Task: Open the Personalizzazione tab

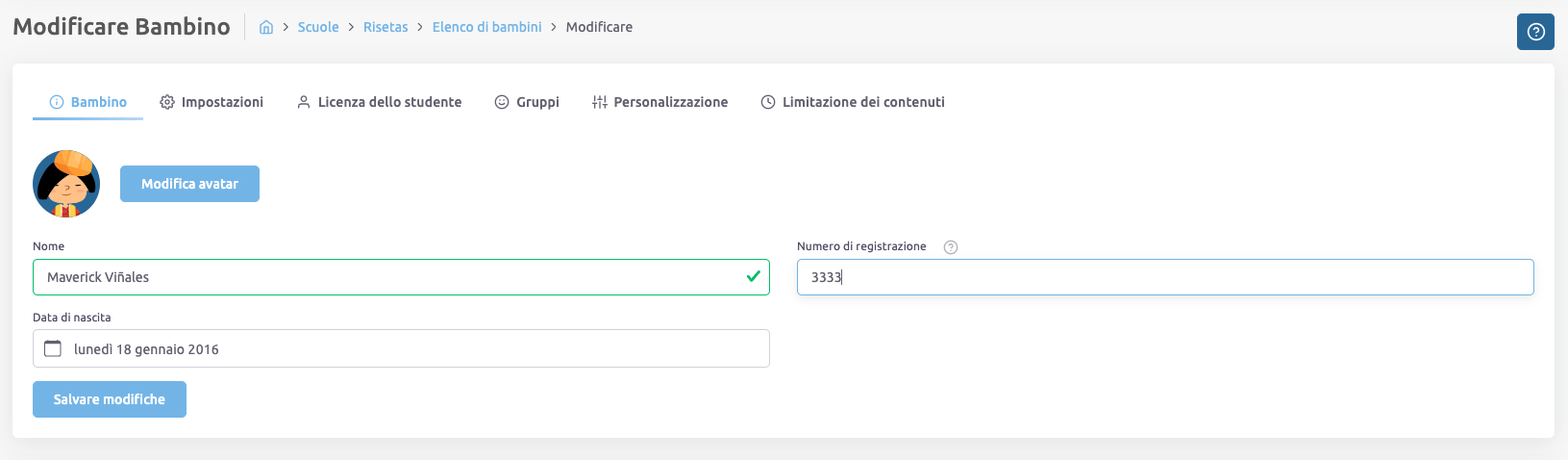Action: coord(670,102)
